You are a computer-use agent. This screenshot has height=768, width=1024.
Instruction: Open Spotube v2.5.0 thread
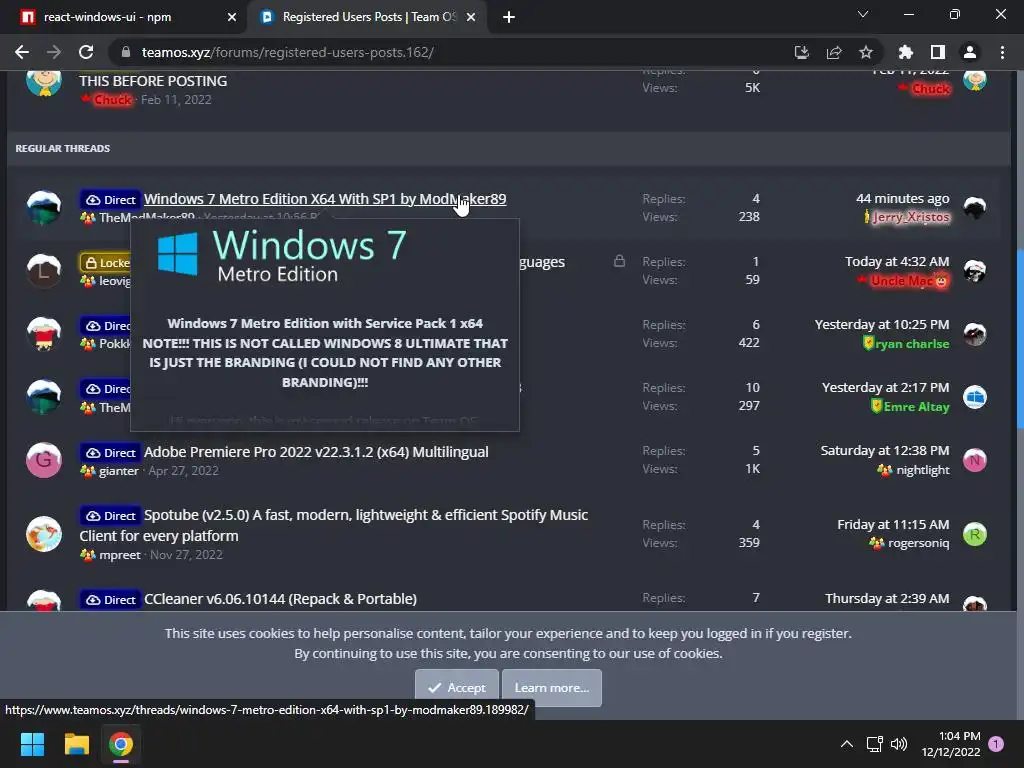[x=334, y=525]
